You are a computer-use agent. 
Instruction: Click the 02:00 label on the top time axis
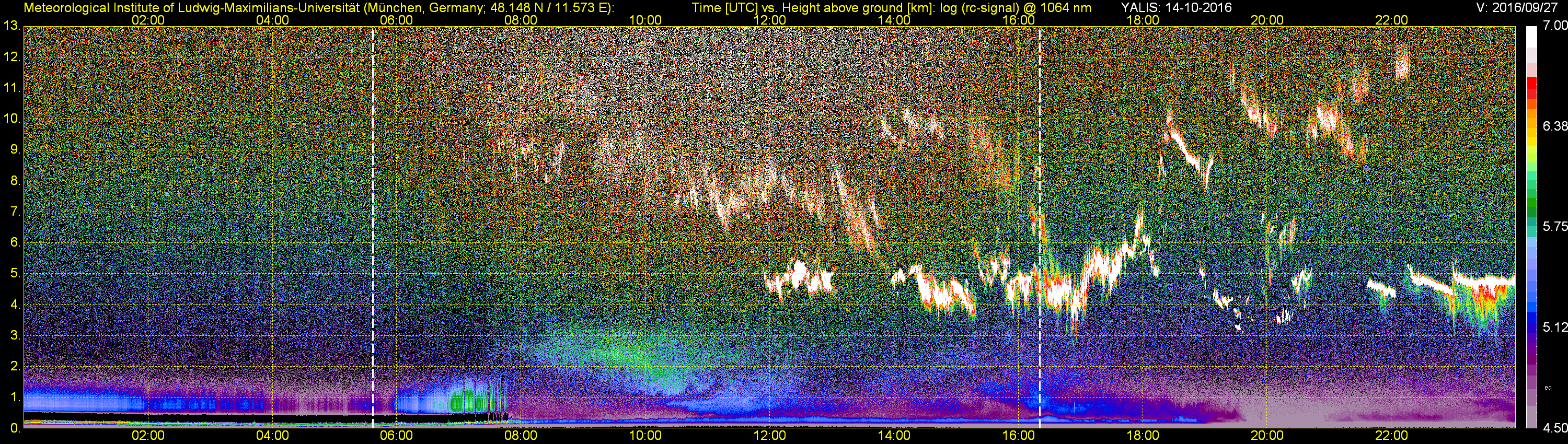[x=148, y=20]
